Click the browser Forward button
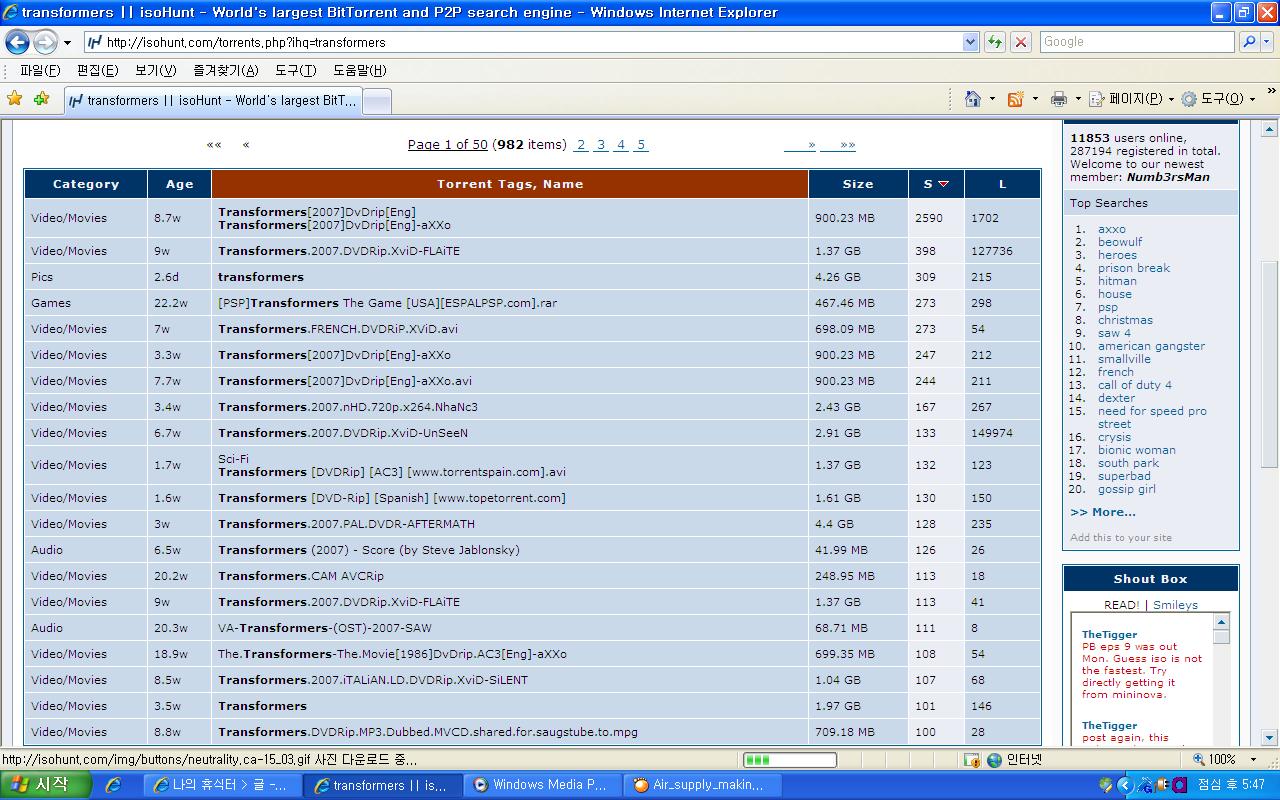This screenshot has height=800, width=1280. pyautogui.click(x=45, y=42)
